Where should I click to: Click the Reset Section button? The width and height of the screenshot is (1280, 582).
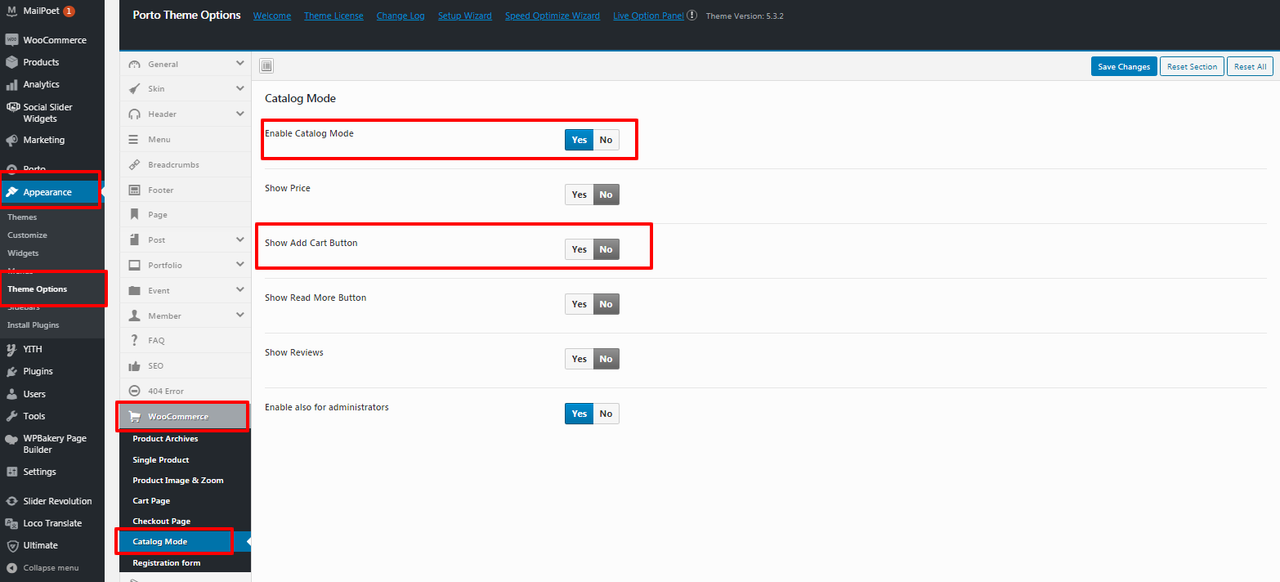[1192, 67]
